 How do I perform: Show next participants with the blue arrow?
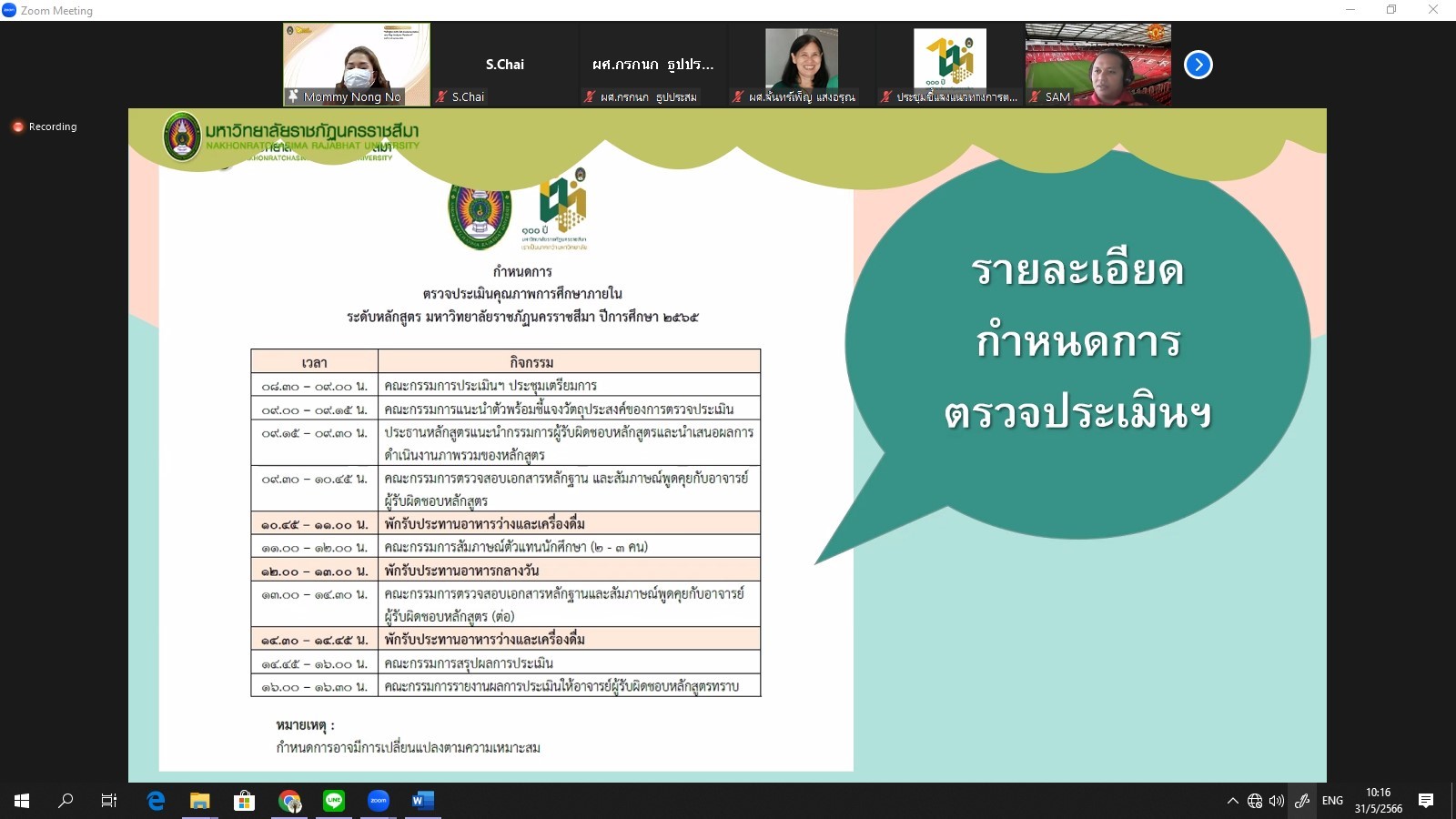point(1198,65)
